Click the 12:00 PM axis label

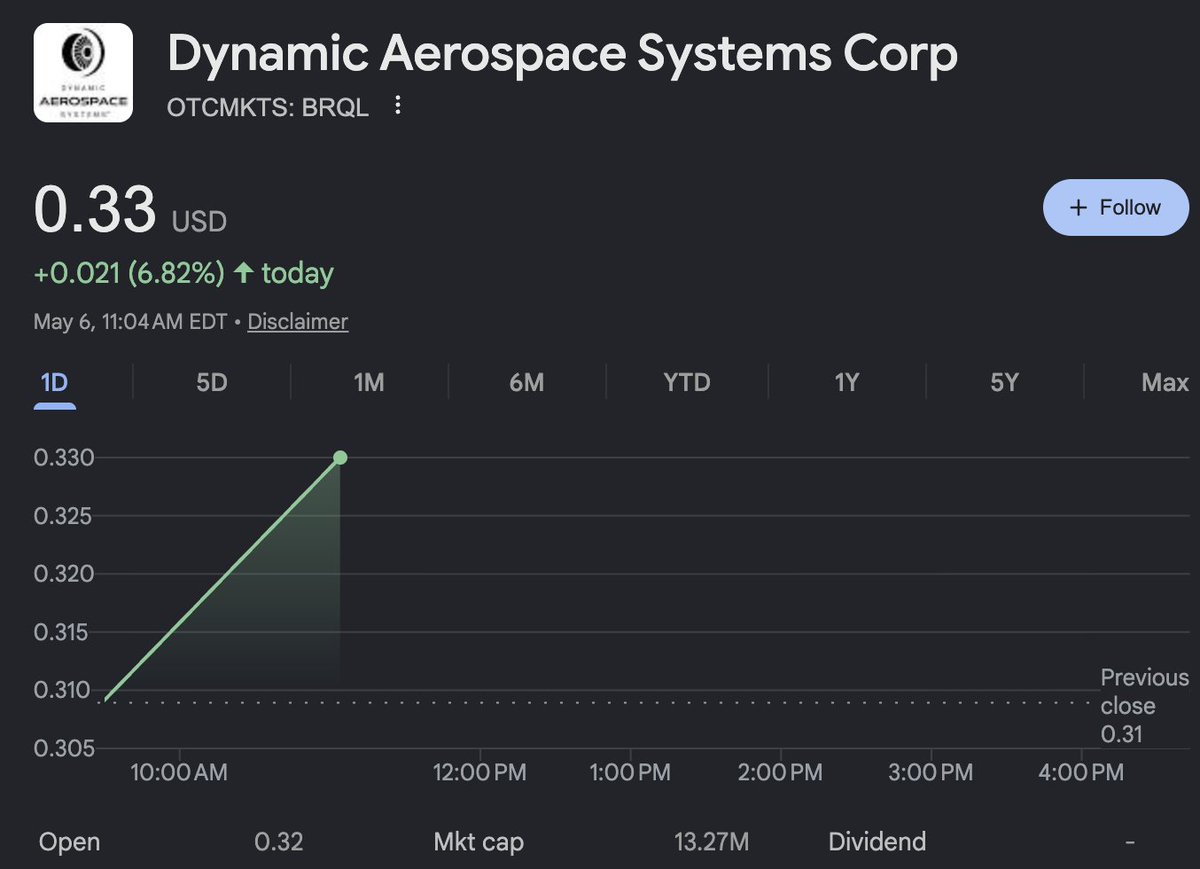[479, 773]
